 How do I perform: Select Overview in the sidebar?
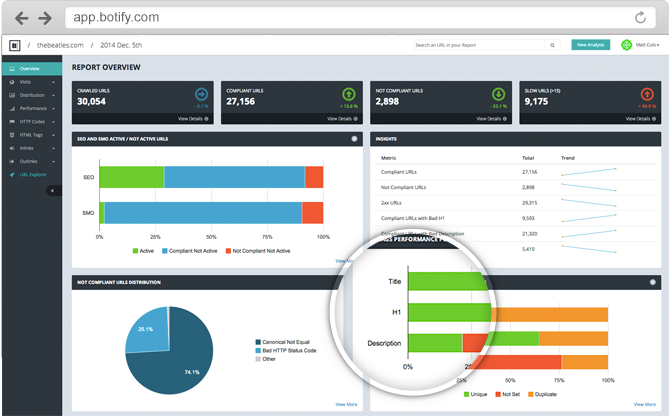32,69
